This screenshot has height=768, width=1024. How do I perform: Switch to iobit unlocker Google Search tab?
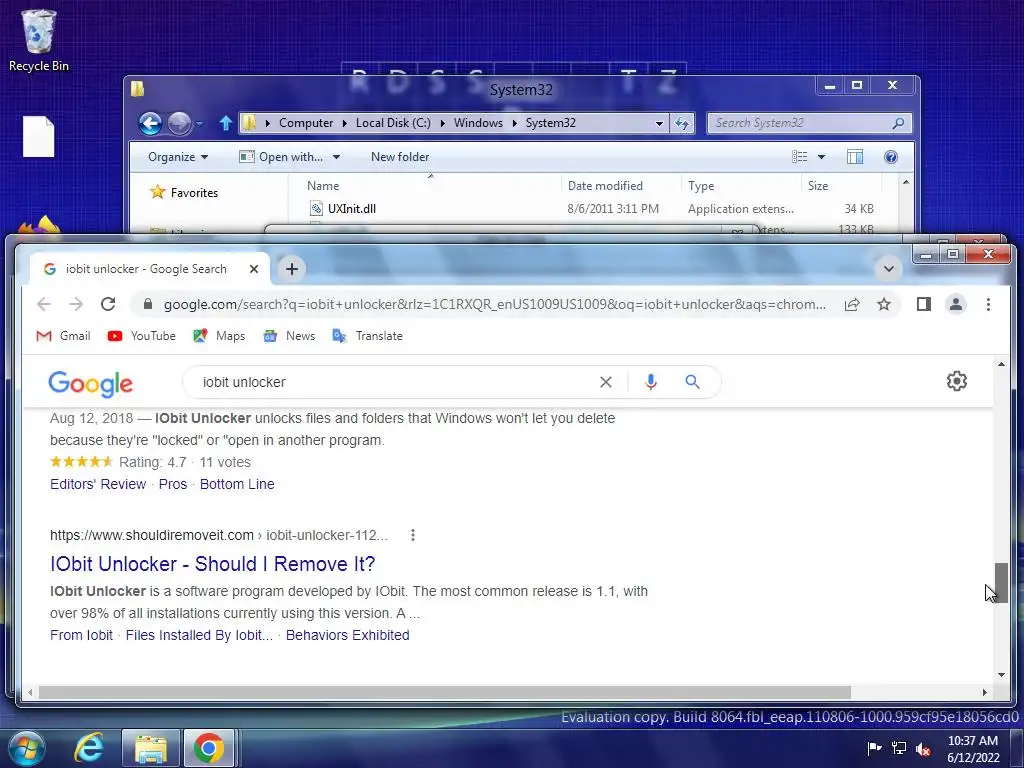click(x=146, y=269)
